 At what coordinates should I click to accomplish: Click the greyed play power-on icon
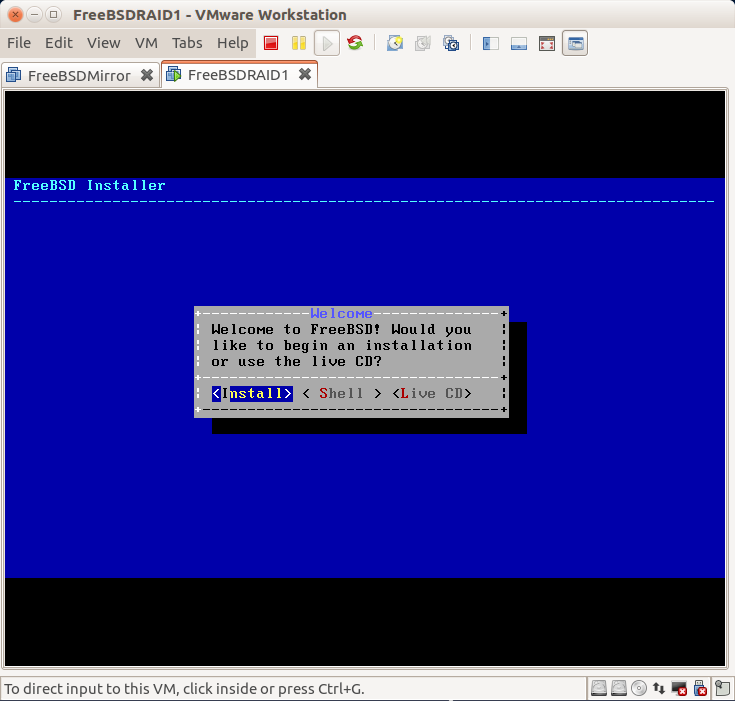click(x=327, y=43)
